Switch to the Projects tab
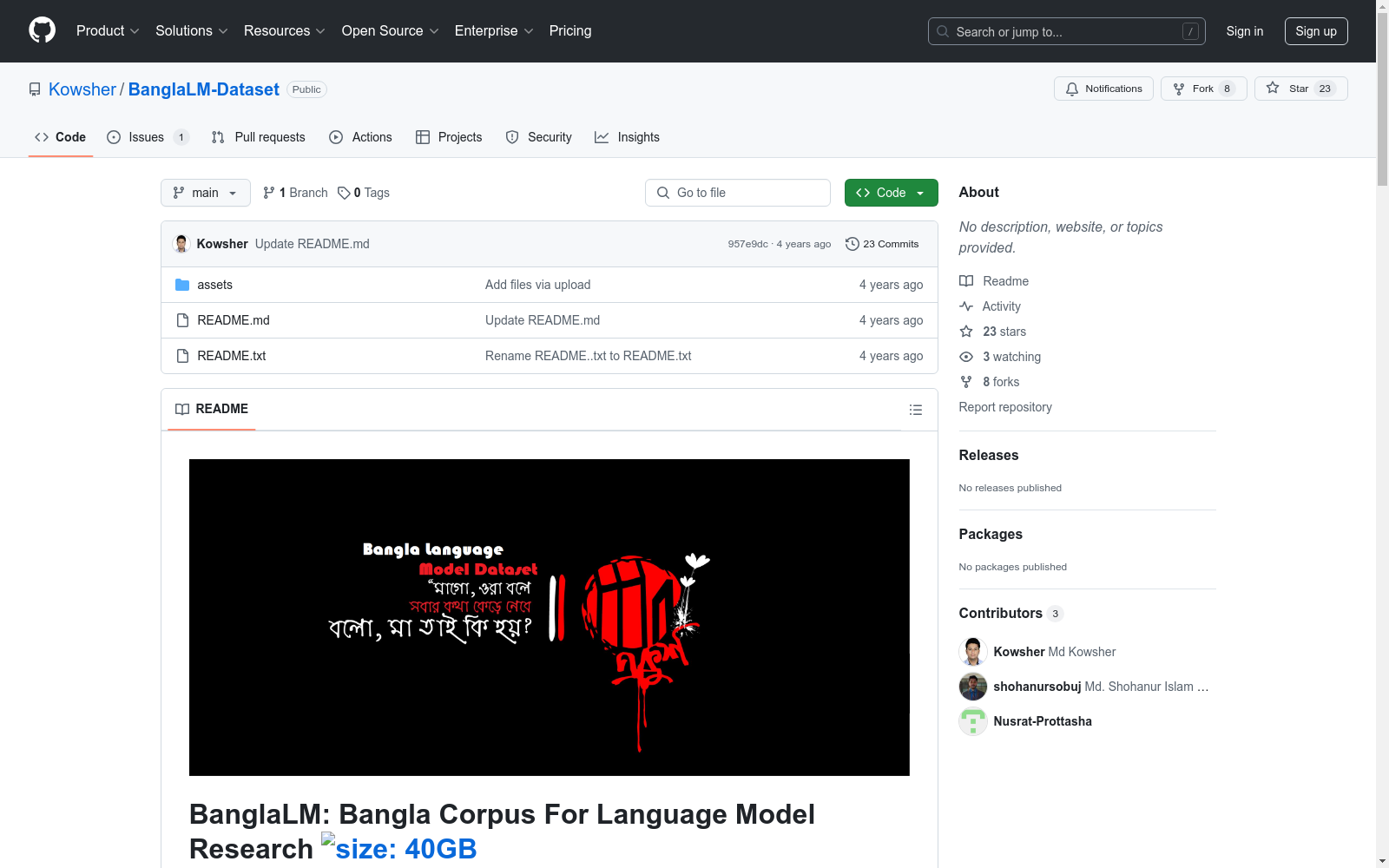This screenshot has height=868, width=1389. (449, 137)
